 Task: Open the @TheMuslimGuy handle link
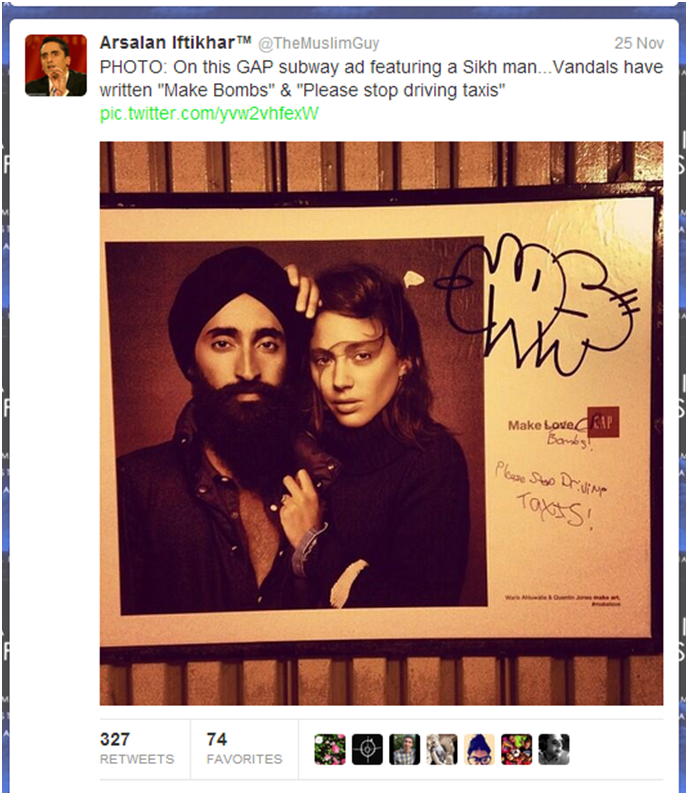coord(318,44)
